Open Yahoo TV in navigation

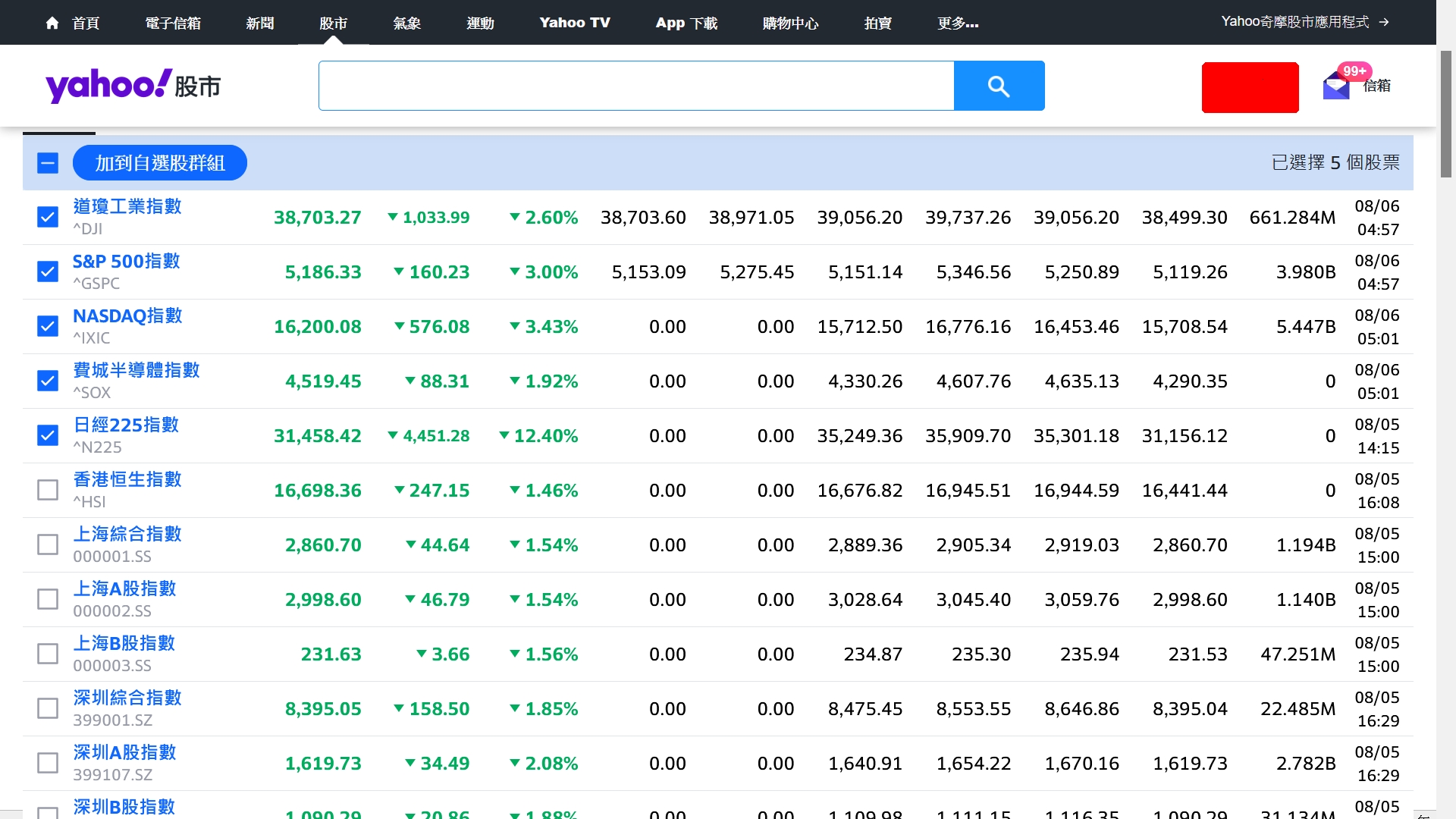point(575,23)
